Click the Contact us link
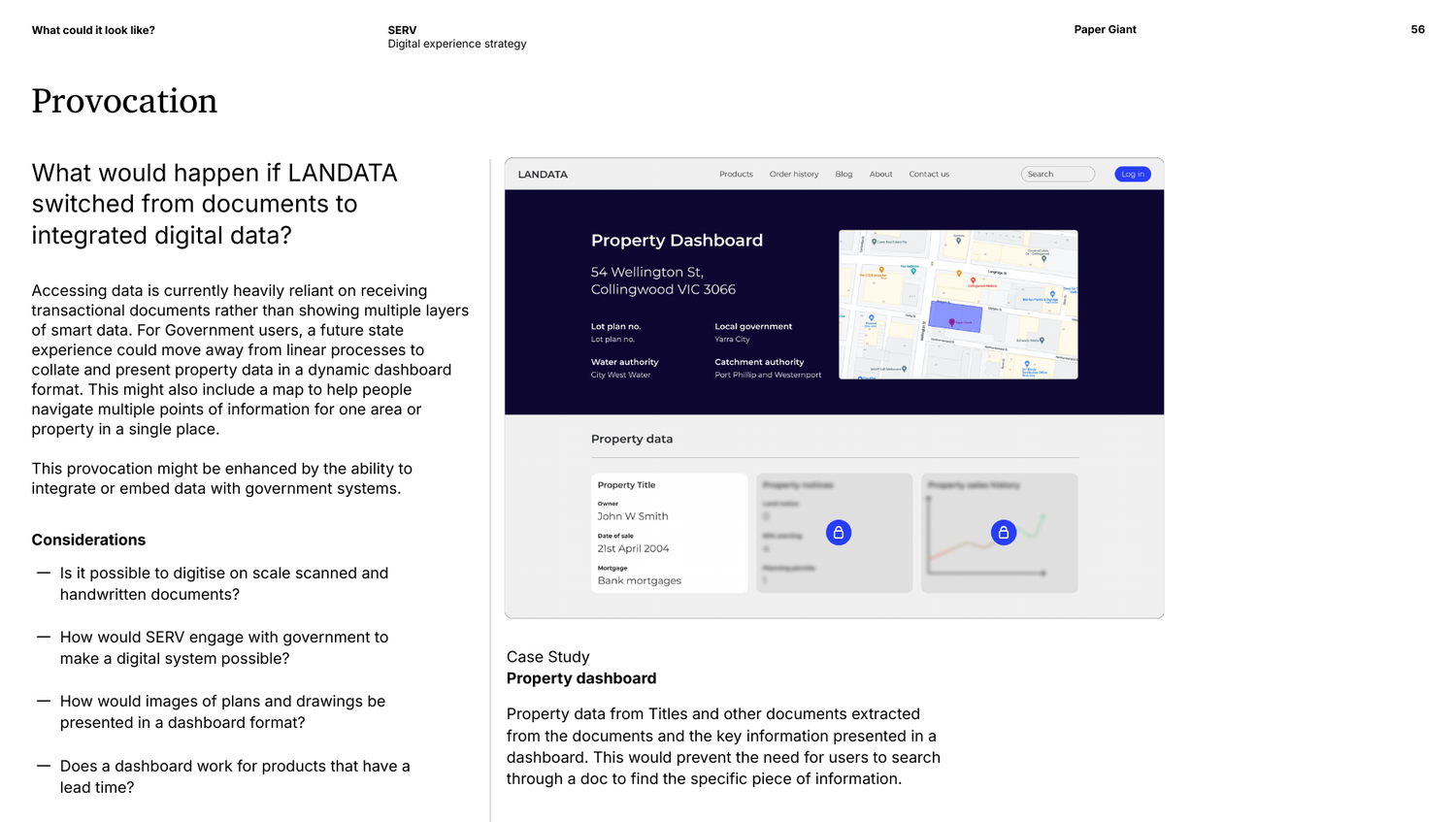 point(929,174)
